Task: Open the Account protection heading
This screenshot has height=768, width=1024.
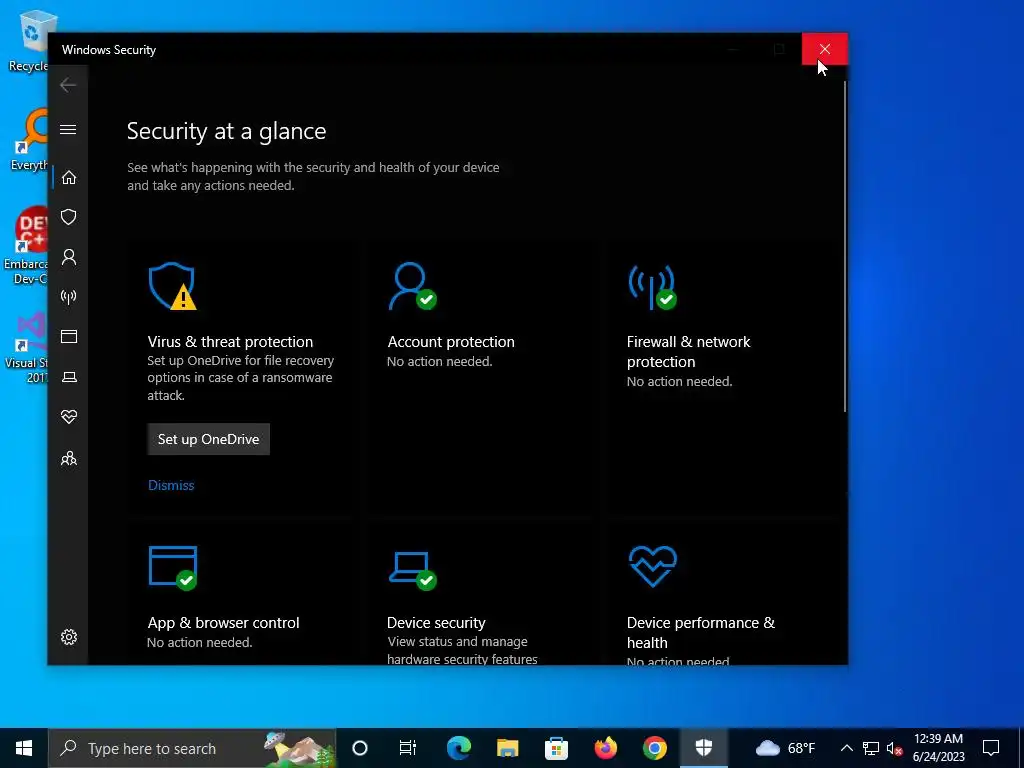Action: pos(451,342)
